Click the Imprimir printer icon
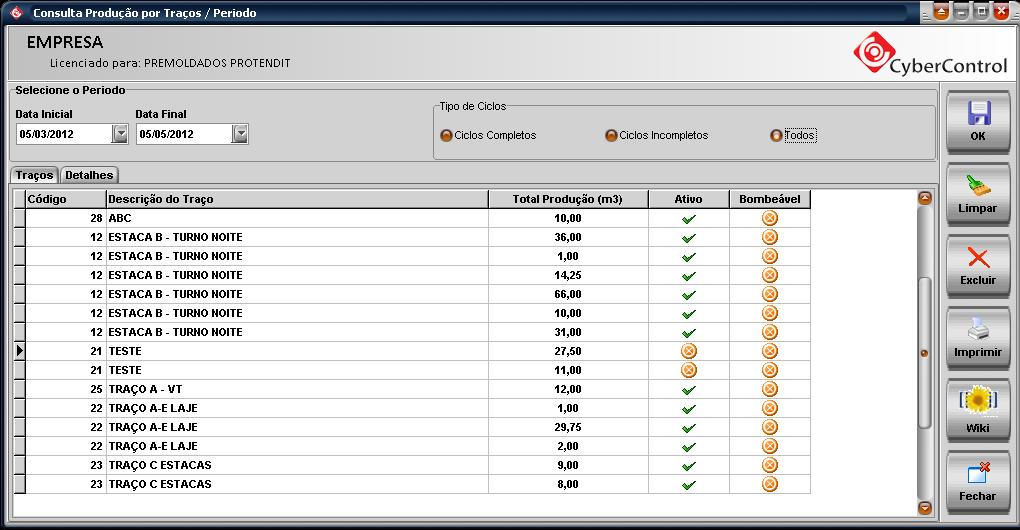Screen dimensions: 1020x530 (977, 330)
